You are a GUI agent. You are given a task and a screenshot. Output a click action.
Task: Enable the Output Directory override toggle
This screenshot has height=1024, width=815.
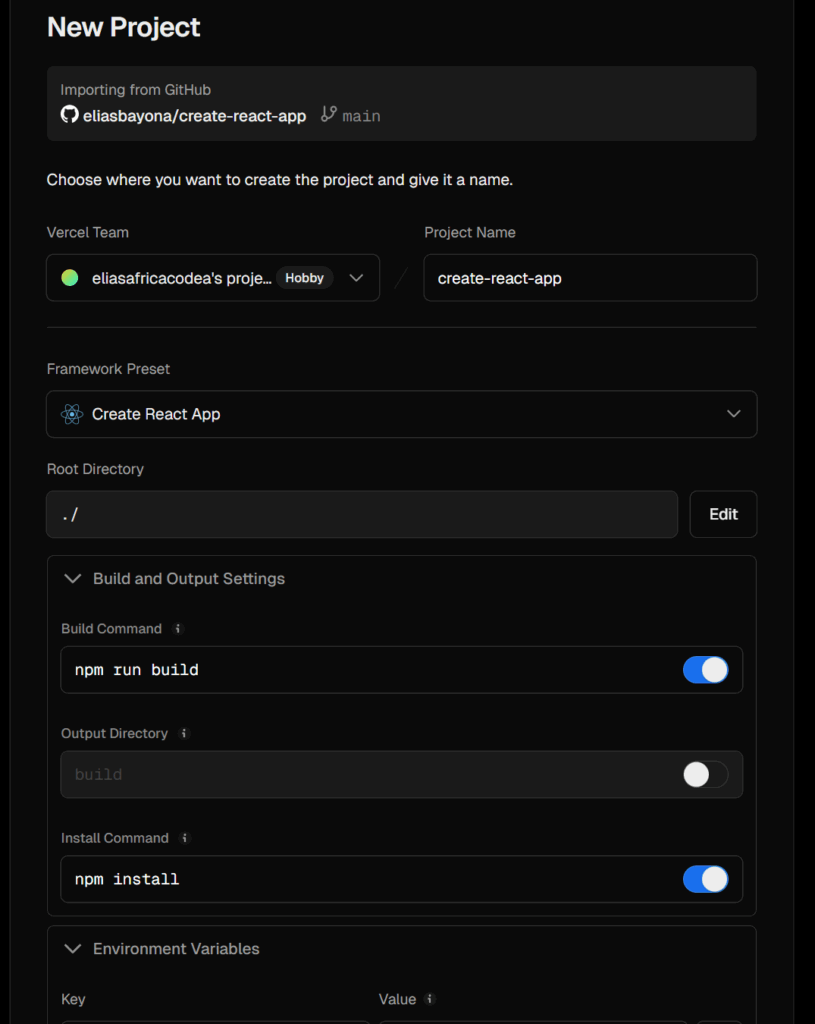pos(705,775)
